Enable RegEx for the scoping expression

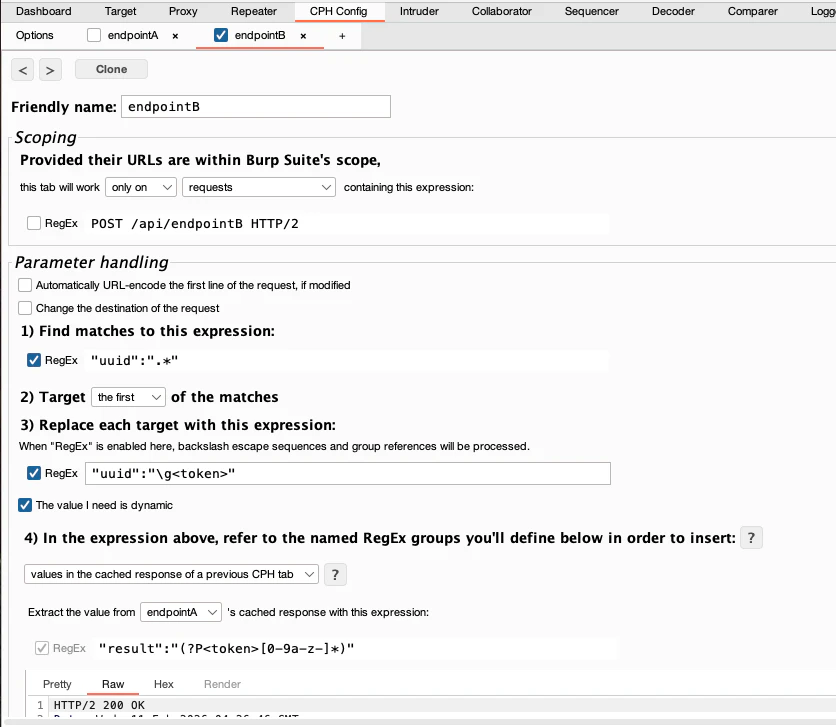coord(34,223)
